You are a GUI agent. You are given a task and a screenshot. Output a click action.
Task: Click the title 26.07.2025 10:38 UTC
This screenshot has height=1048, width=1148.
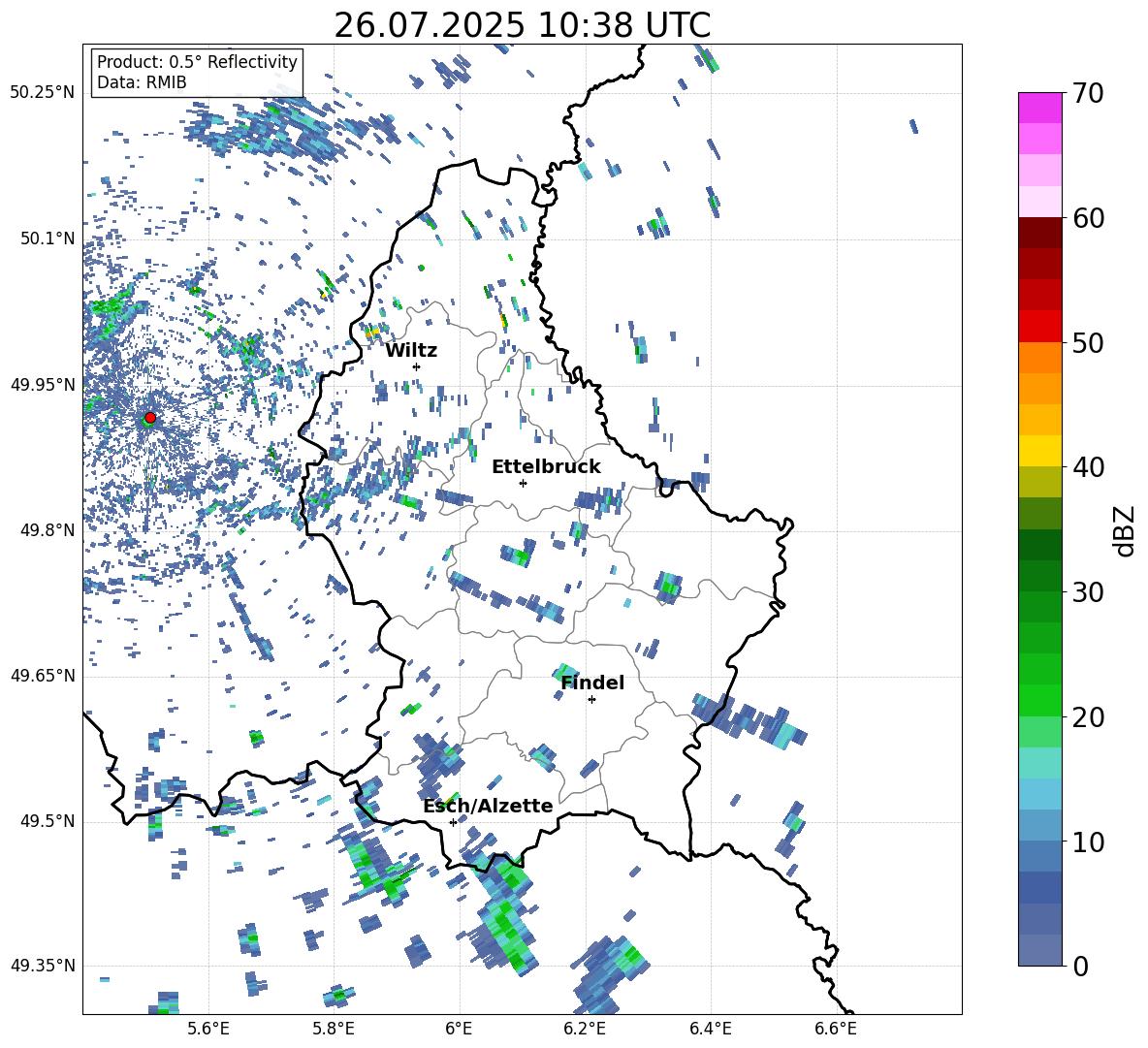522,25
